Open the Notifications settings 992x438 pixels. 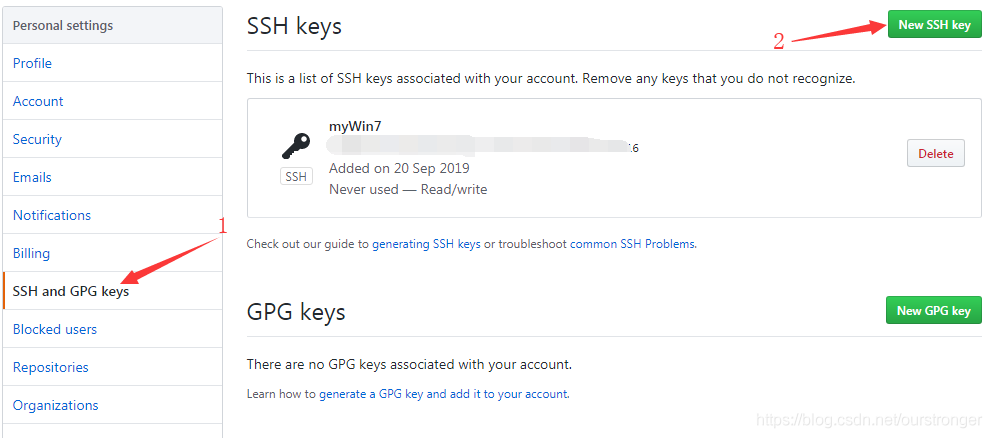[52, 215]
